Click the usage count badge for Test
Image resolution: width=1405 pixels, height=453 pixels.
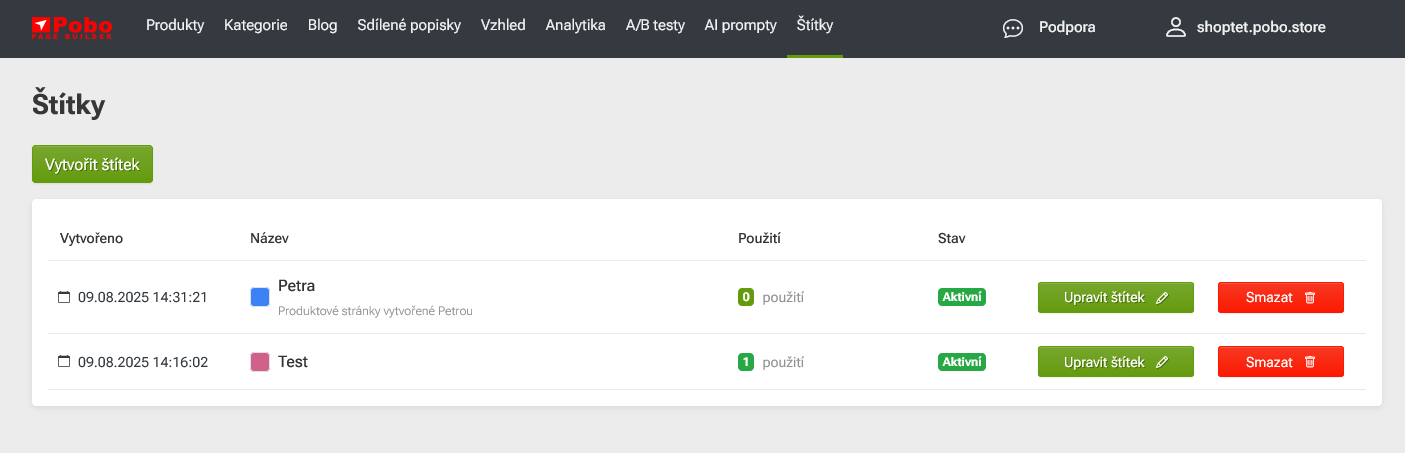coord(745,362)
